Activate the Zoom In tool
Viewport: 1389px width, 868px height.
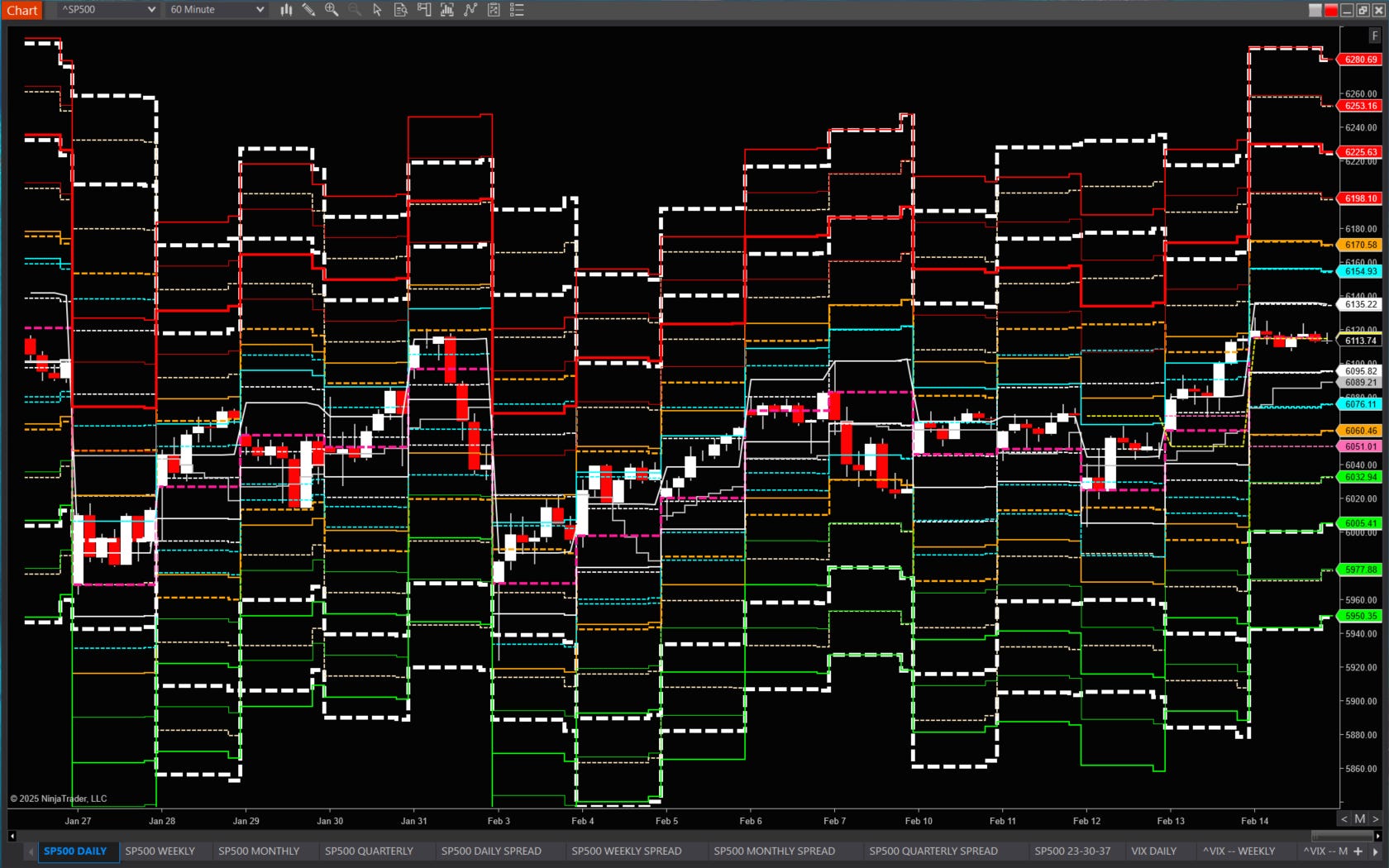pyautogui.click(x=332, y=10)
